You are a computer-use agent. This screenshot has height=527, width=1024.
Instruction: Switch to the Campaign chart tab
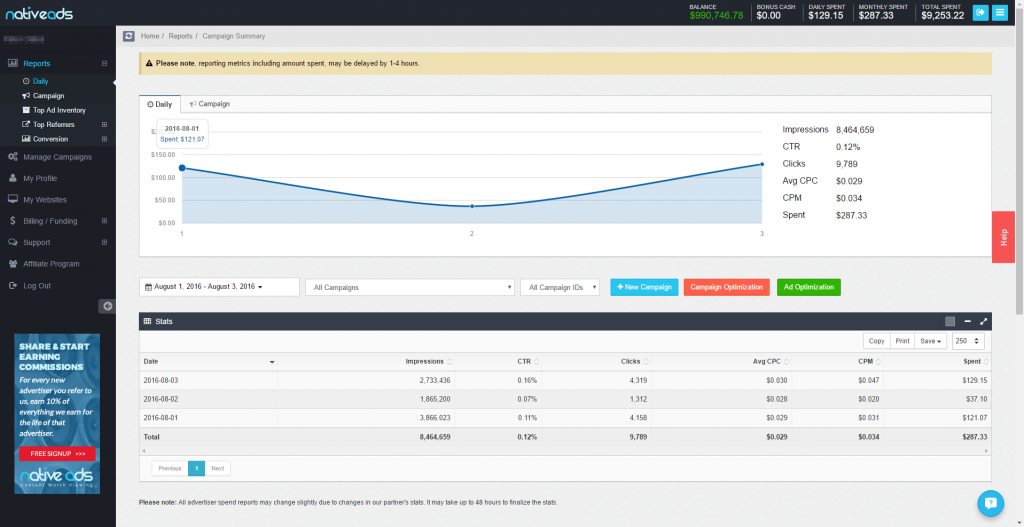[210, 104]
